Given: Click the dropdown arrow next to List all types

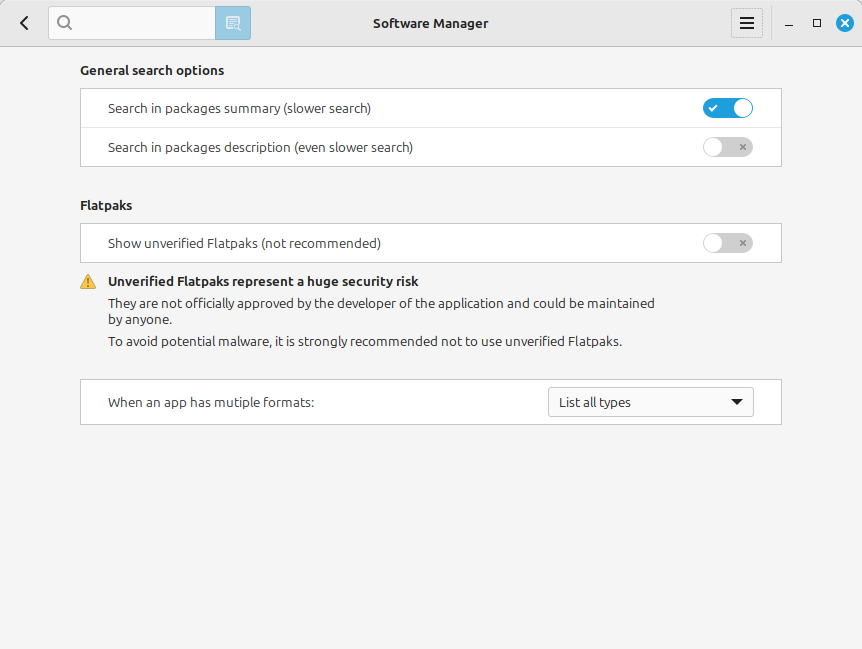Looking at the screenshot, I should click(738, 402).
